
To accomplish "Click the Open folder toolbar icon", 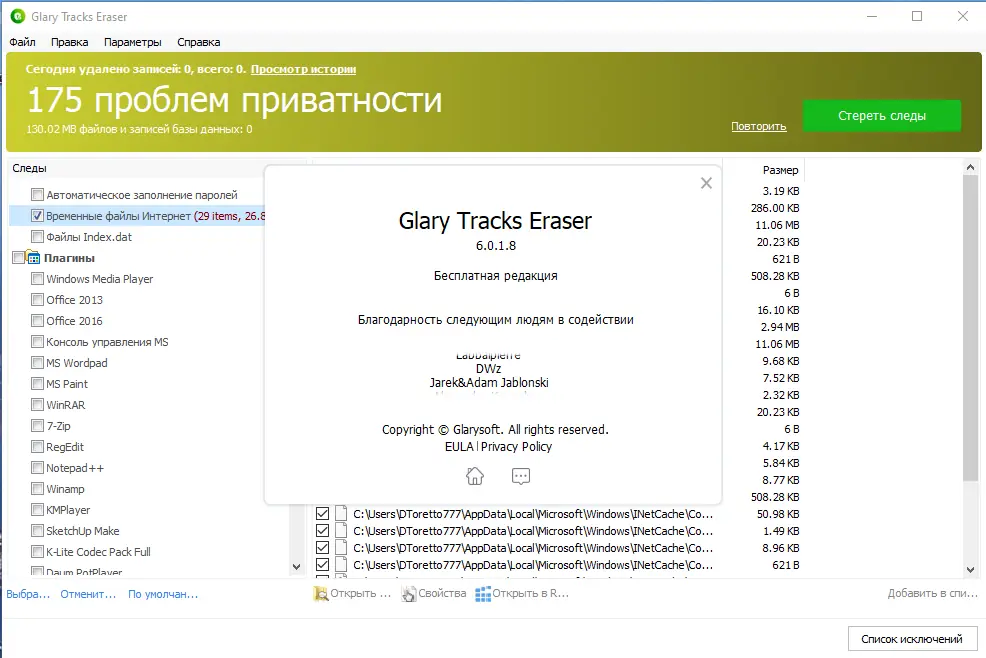I will pos(321,594).
